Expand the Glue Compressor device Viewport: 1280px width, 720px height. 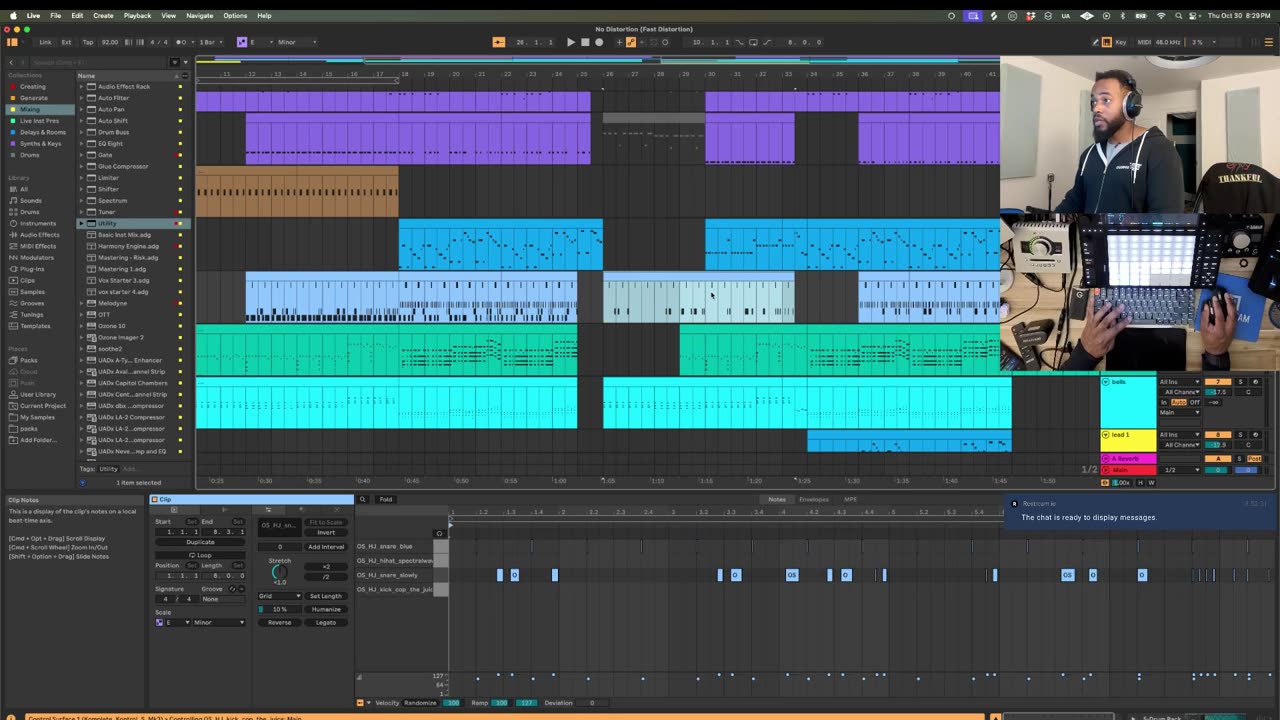82,166
